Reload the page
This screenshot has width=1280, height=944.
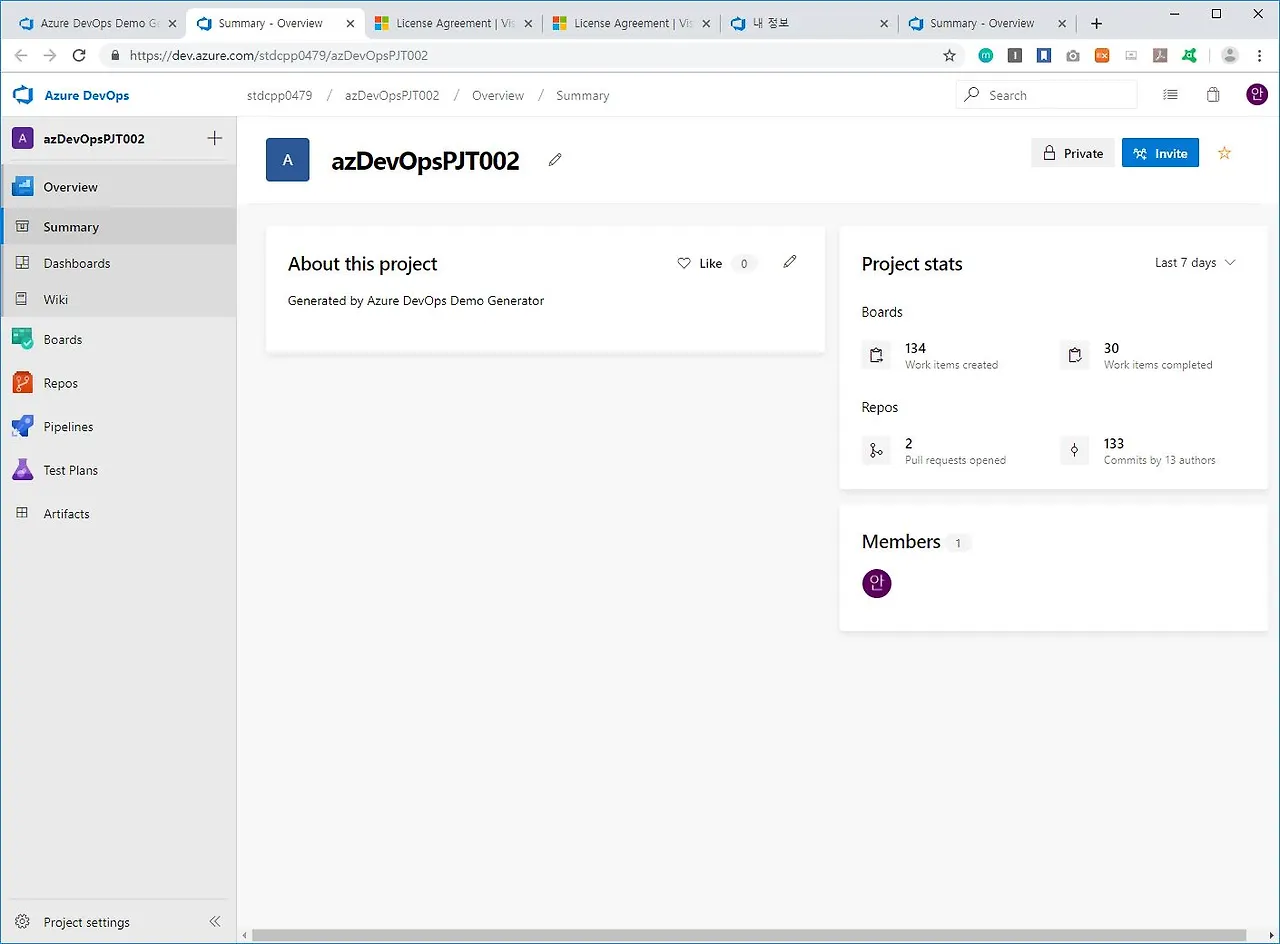pos(80,56)
